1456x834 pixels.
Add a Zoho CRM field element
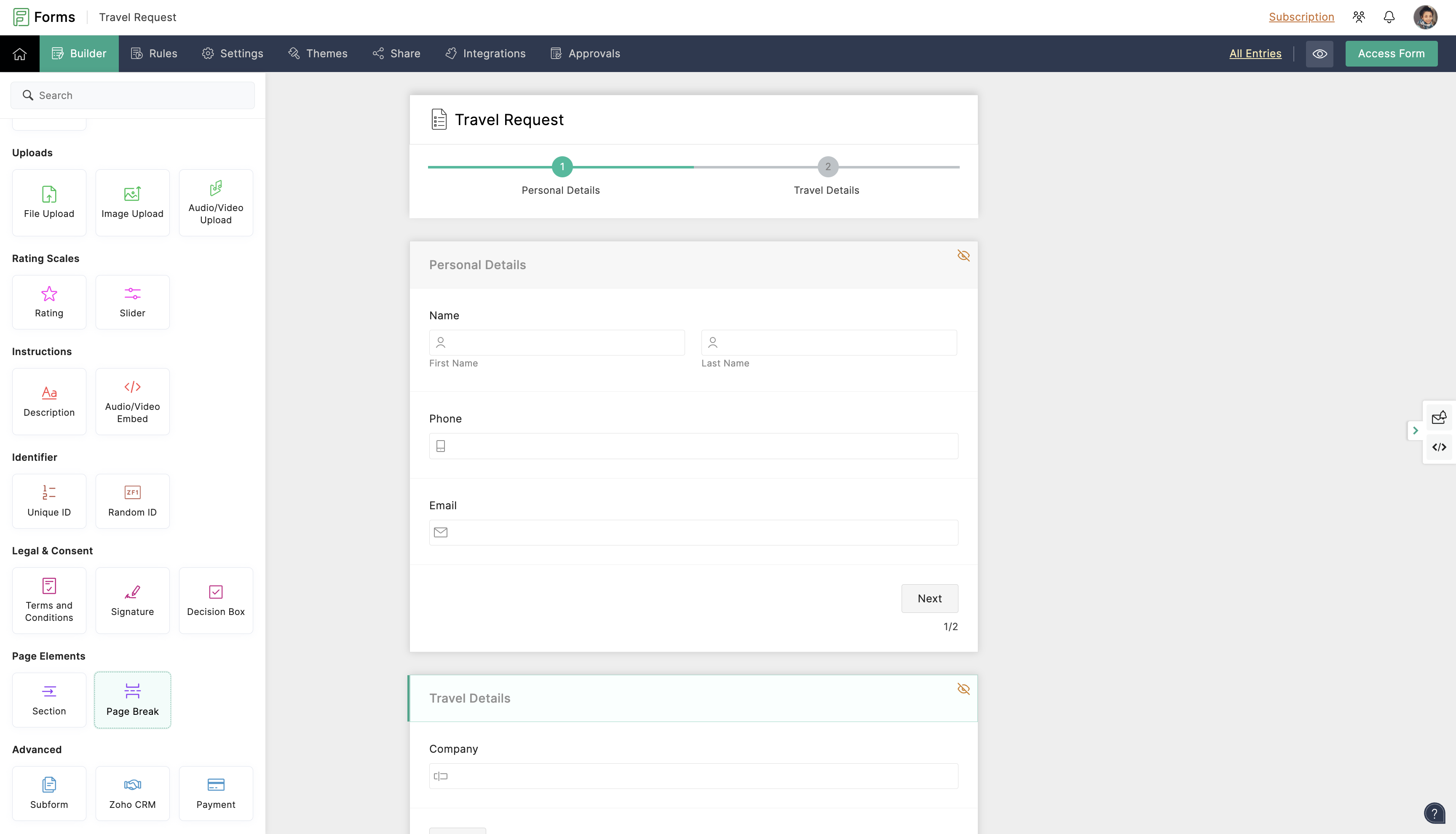point(132,793)
